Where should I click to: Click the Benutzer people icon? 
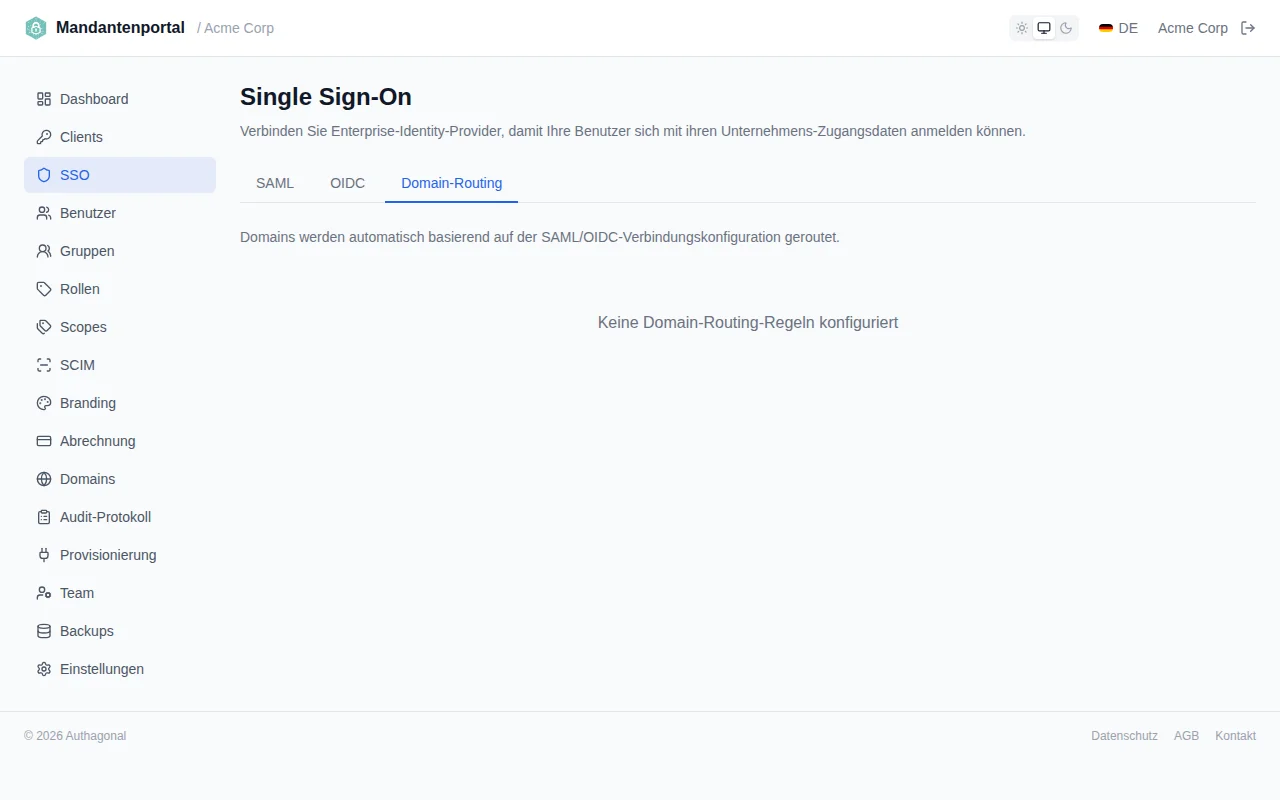44,213
